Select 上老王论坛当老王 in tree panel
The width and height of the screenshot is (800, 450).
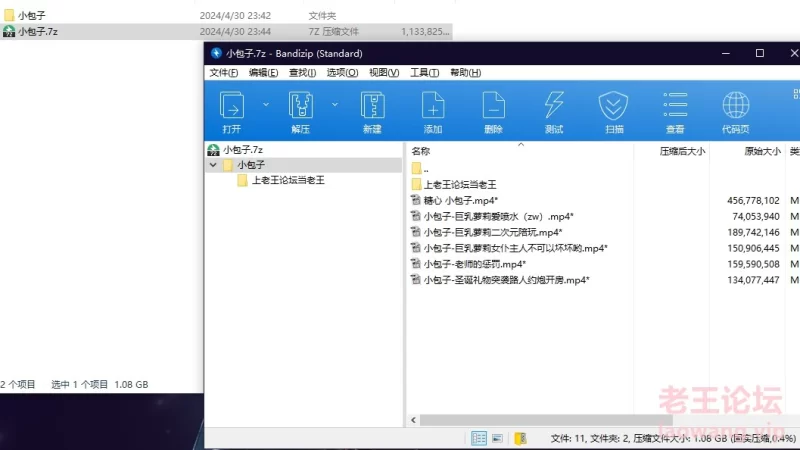288,180
